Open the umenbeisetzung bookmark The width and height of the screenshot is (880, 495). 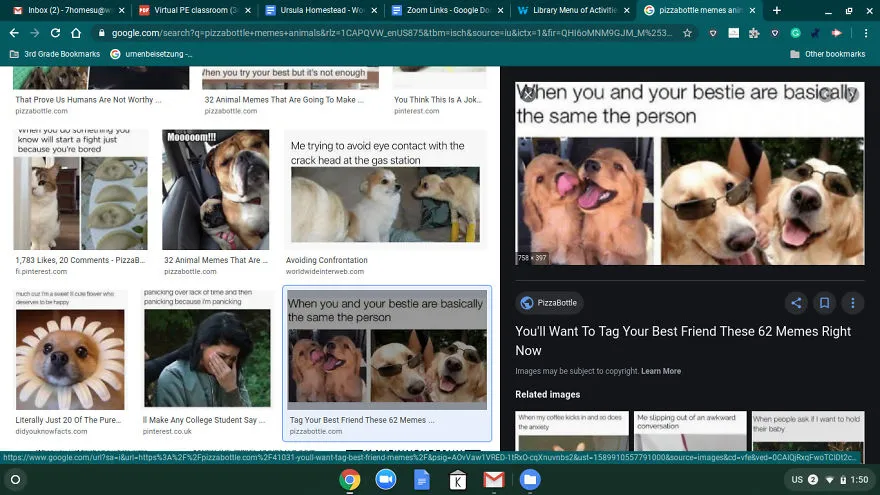151,54
